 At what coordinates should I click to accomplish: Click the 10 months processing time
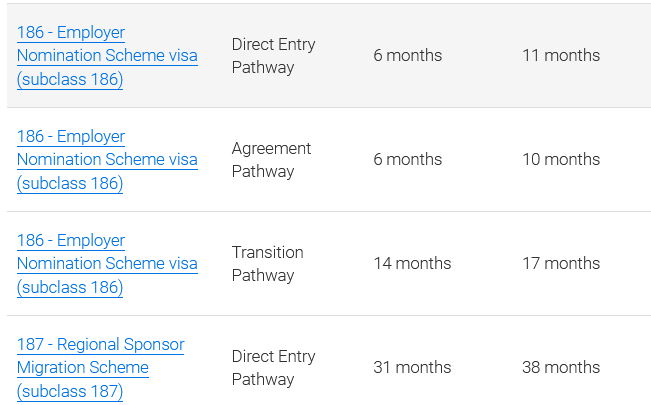[561, 160]
